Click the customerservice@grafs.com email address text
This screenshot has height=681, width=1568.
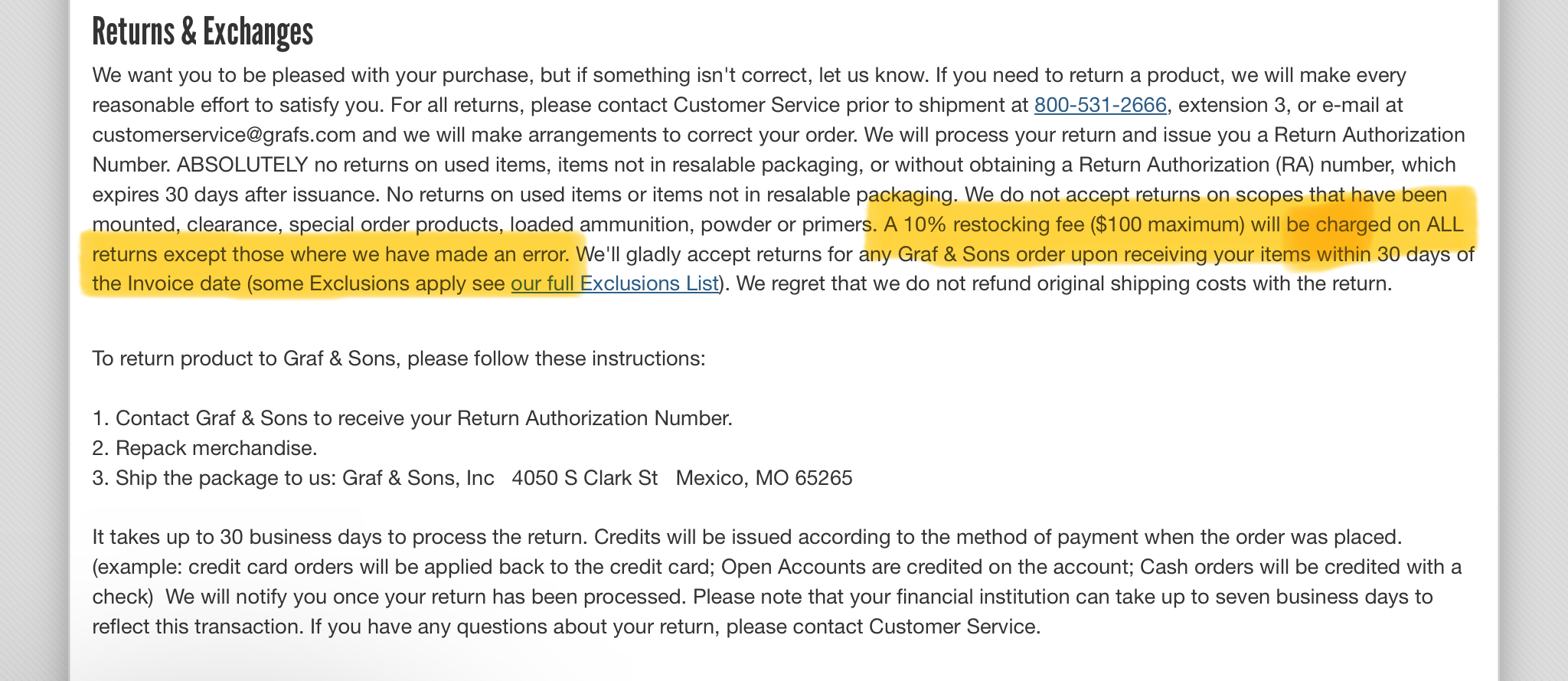tap(224, 135)
